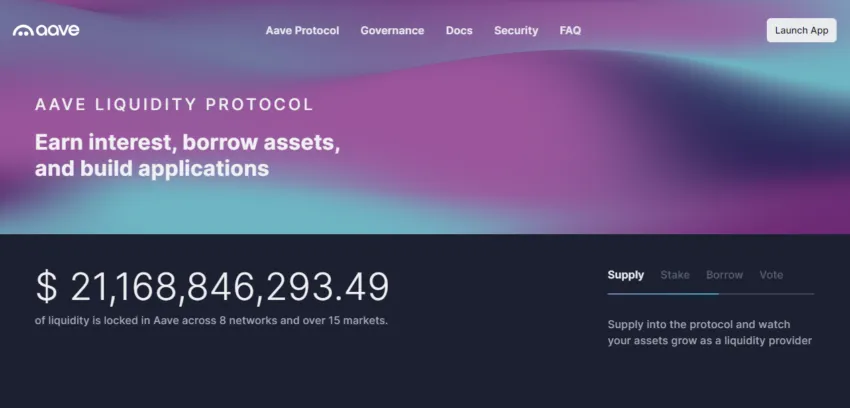The width and height of the screenshot is (850, 408).
Task: Open the Docs navigation link
Action: coord(459,31)
